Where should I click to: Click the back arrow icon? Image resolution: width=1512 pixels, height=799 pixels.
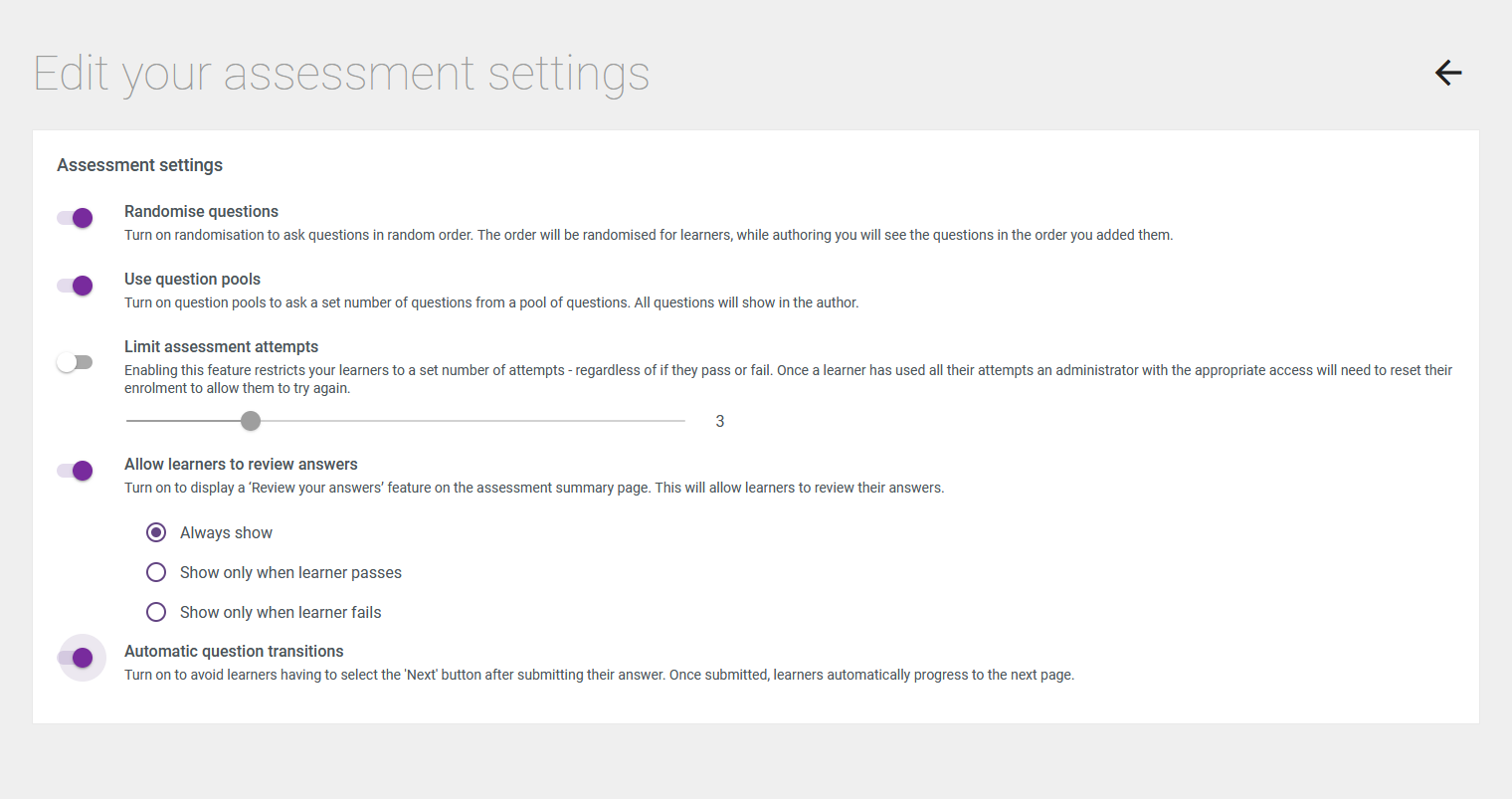pos(1448,72)
